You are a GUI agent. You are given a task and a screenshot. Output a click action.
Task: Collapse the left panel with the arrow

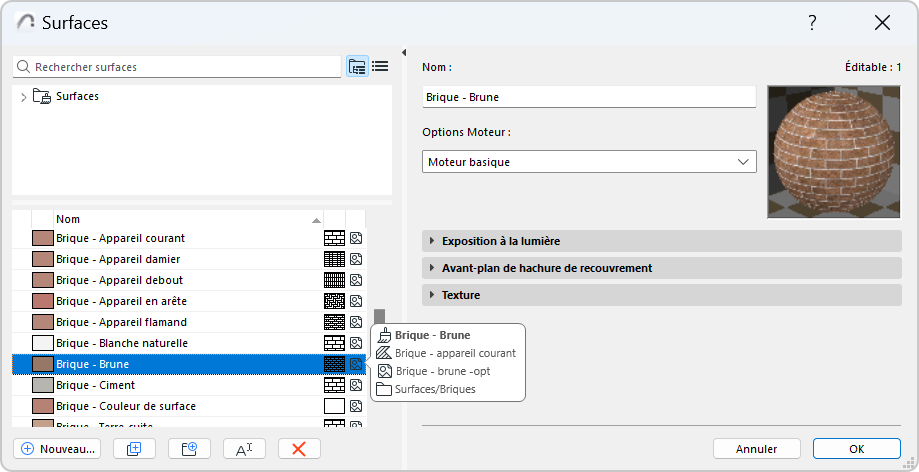tap(404, 53)
